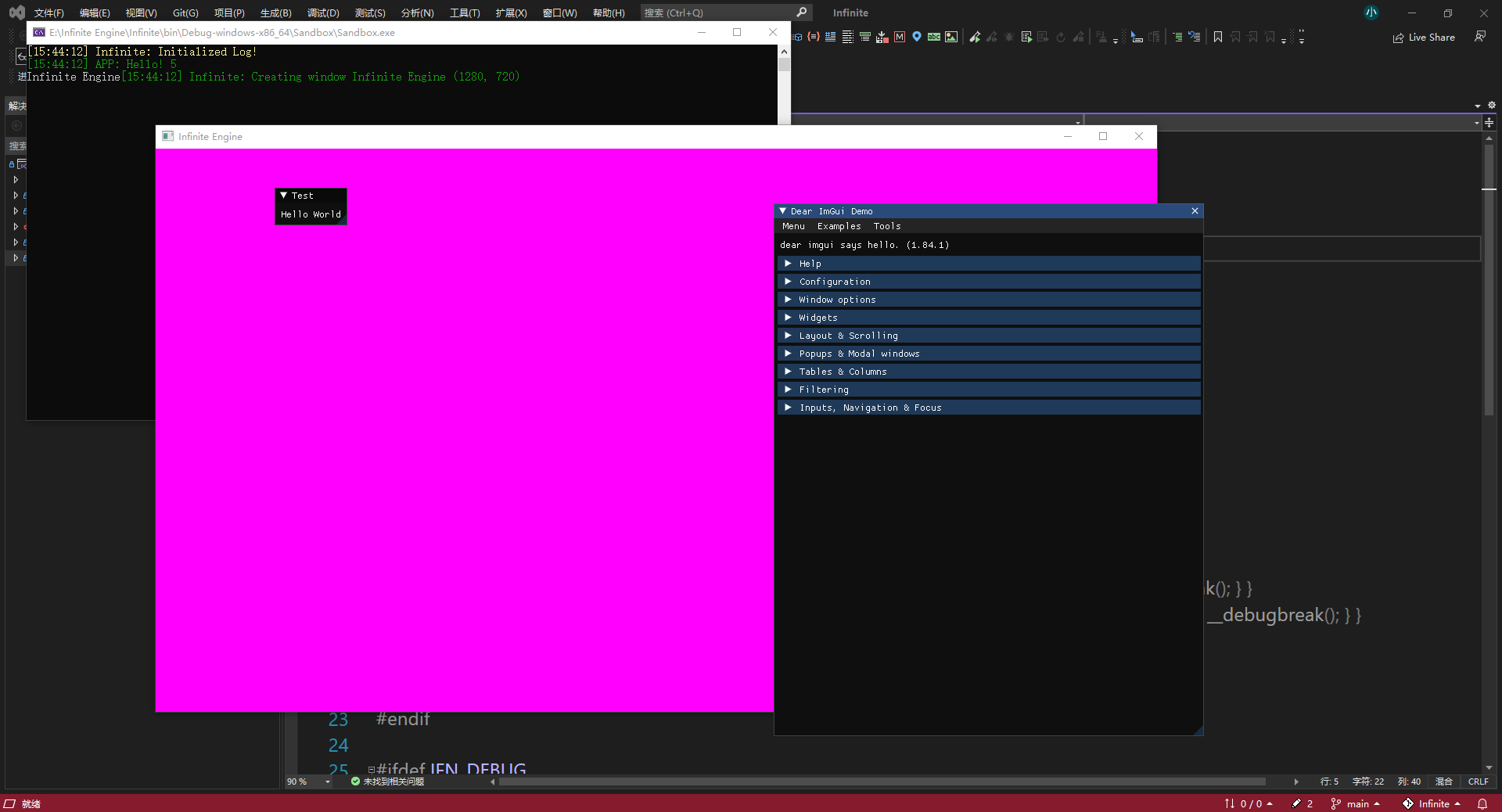Open the account profile icon in title bar
The width and height of the screenshot is (1502, 812).
1371,13
